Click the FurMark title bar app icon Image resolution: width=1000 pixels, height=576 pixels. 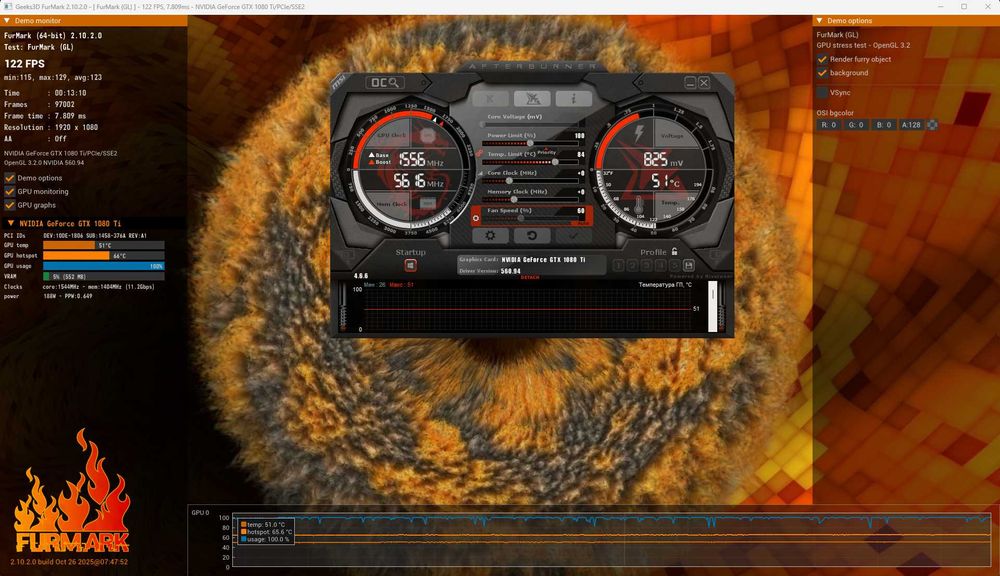pyautogui.click(x=8, y=6)
